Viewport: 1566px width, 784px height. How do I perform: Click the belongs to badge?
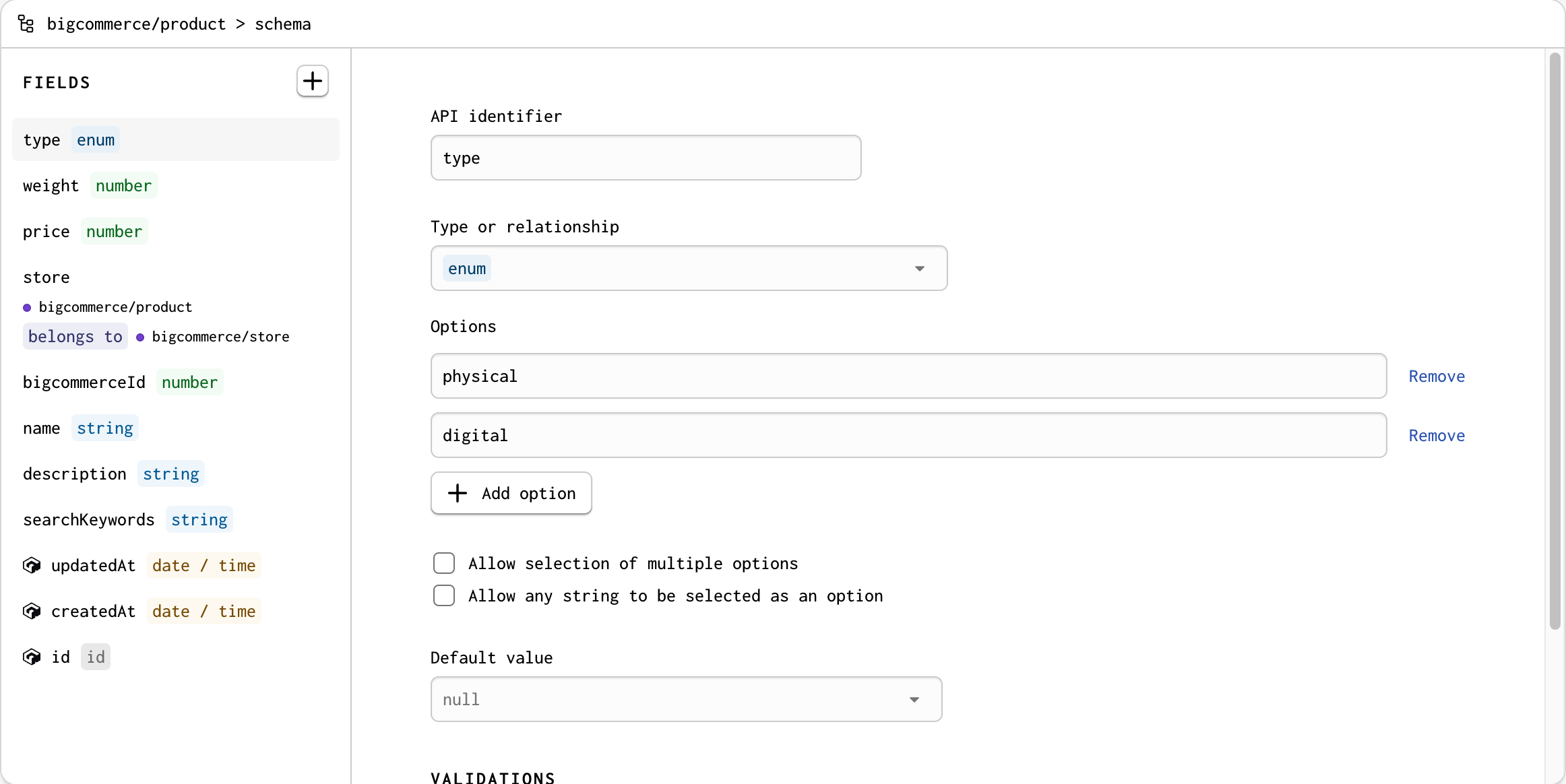click(75, 336)
